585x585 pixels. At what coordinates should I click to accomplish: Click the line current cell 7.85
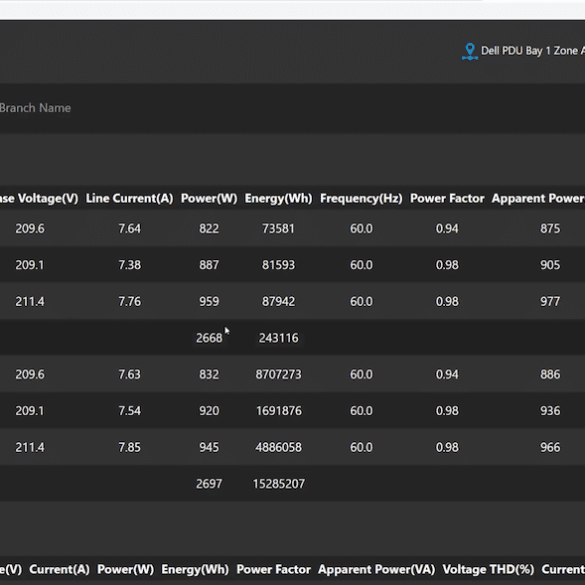(x=129, y=447)
